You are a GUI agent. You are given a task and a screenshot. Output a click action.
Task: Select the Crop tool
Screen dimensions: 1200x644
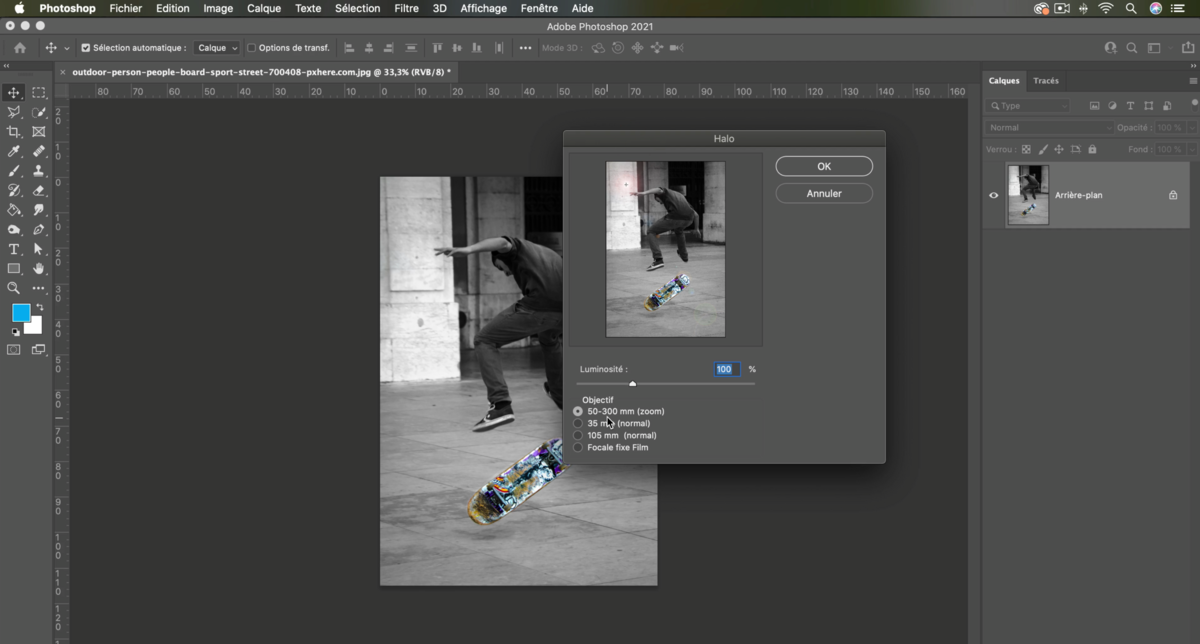[14, 132]
